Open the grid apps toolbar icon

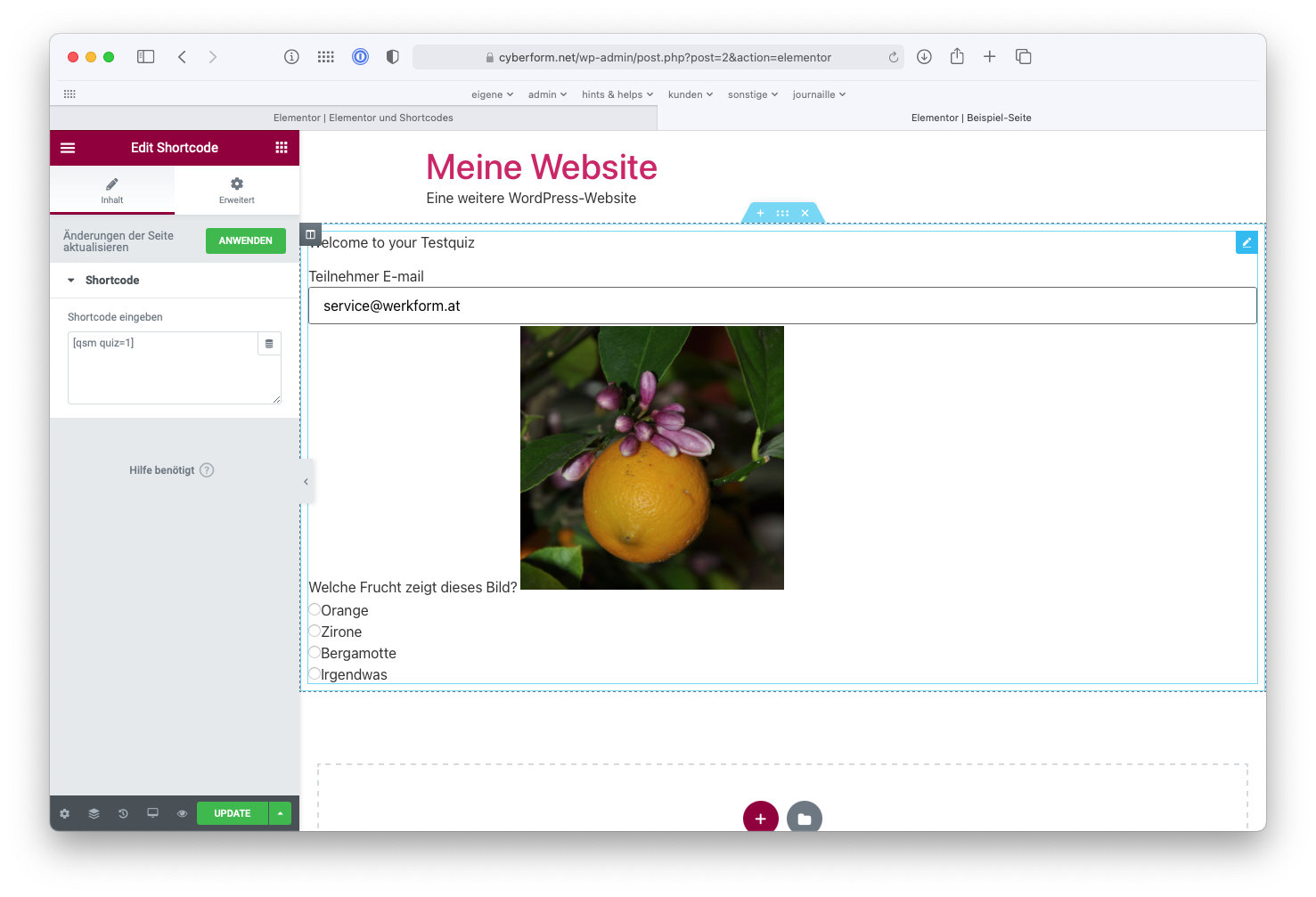click(x=326, y=57)
